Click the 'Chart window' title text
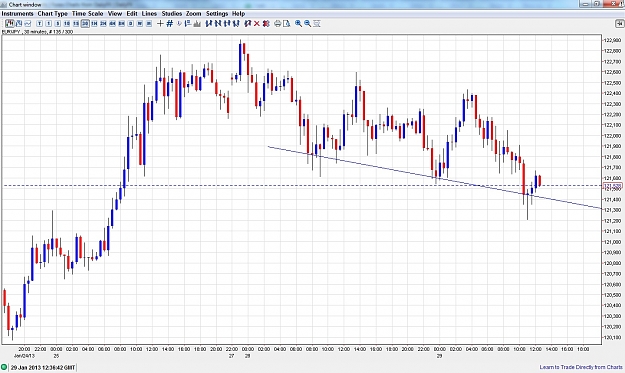Viewport: 625px width, 373px height. pos(25,5)
